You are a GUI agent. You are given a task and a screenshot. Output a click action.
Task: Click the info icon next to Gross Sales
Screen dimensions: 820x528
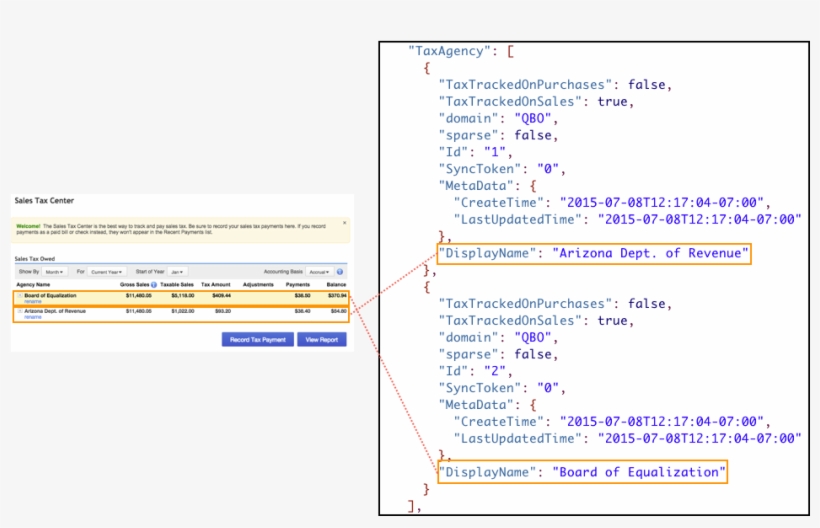pyautogui.click(x=154, y=285)
